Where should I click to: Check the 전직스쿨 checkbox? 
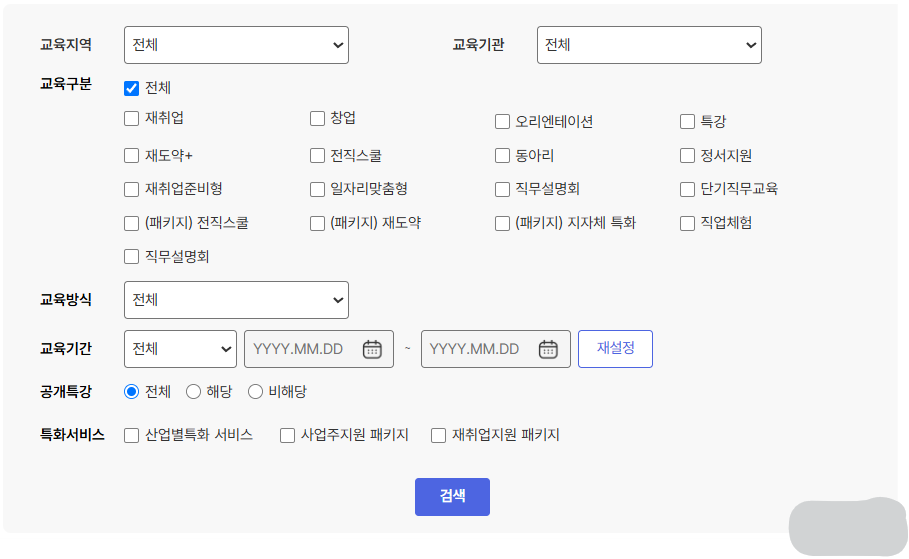tap(317, 155)
